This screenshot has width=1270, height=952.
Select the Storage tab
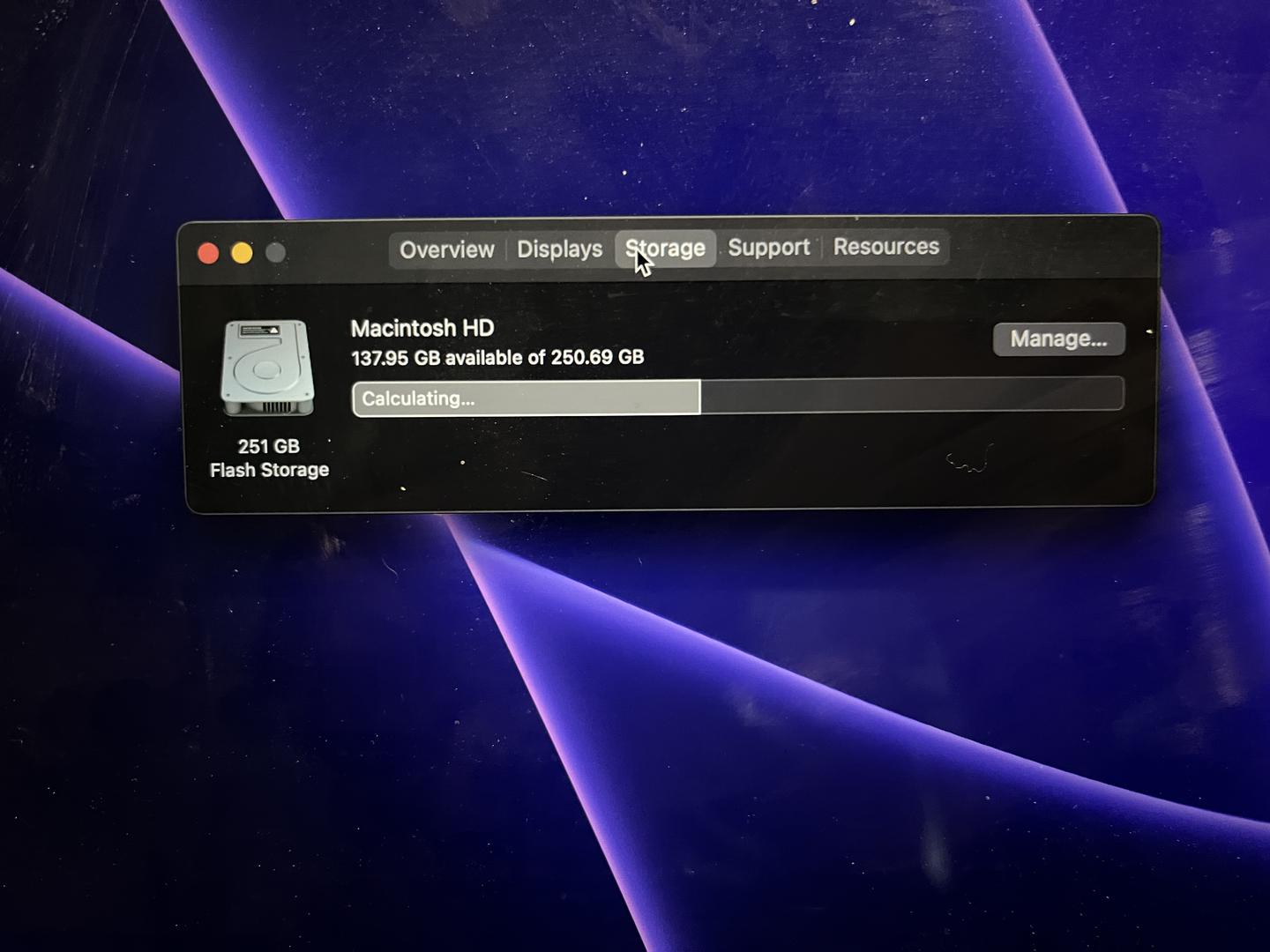665,249
